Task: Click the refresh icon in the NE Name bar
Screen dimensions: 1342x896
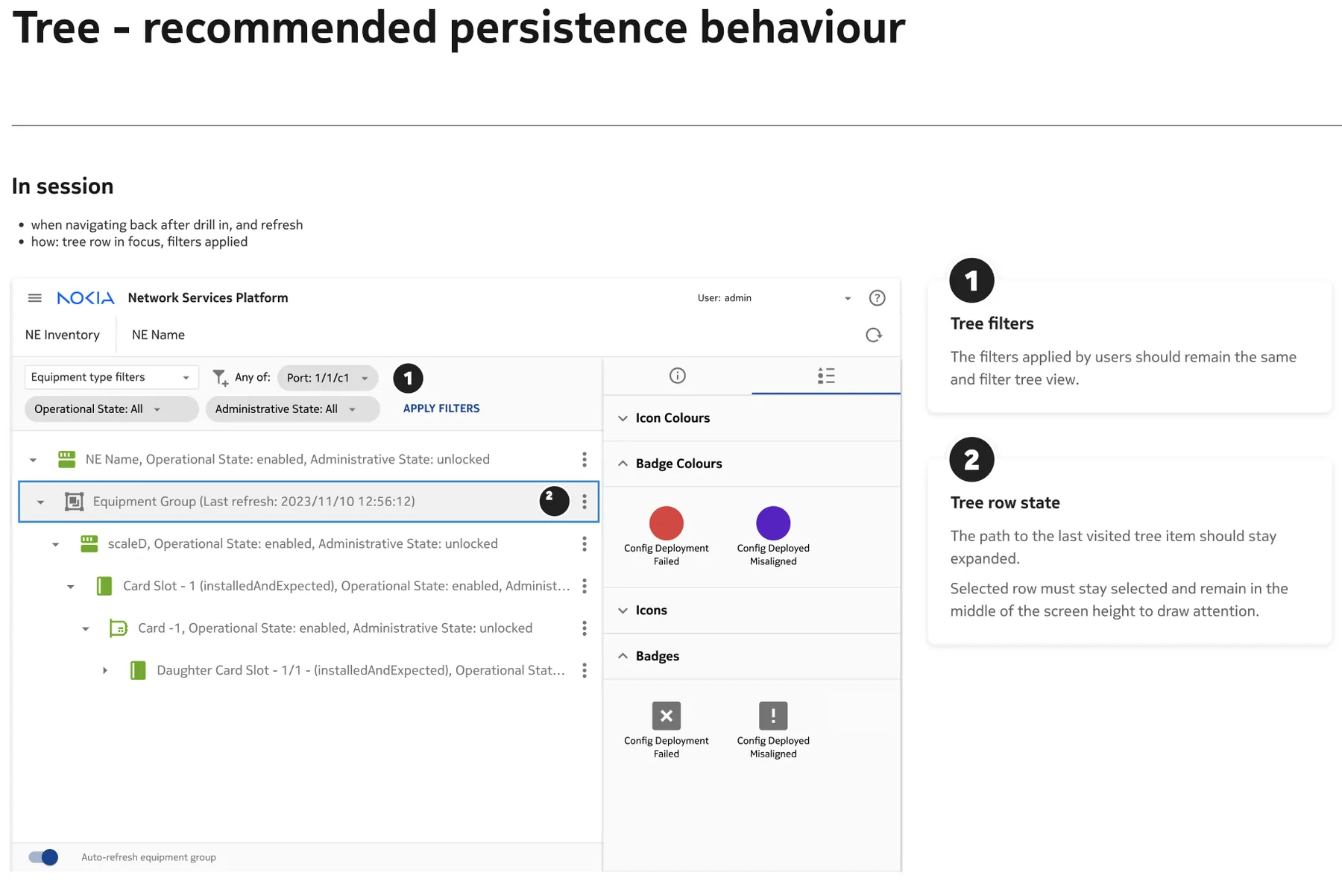Action: (x=874, y=335)
